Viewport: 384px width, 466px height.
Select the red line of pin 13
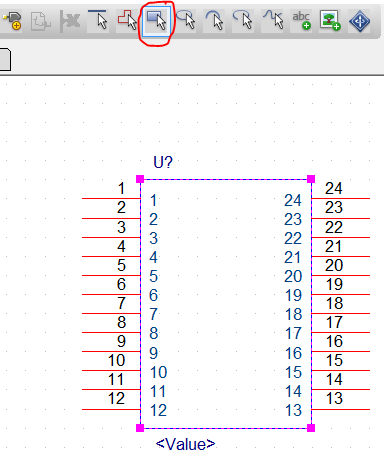(x=341, y=409)
